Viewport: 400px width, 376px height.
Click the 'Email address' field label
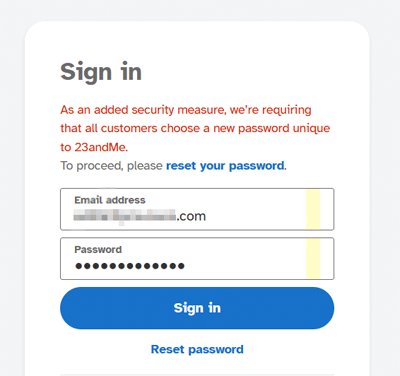pos(110,200)
